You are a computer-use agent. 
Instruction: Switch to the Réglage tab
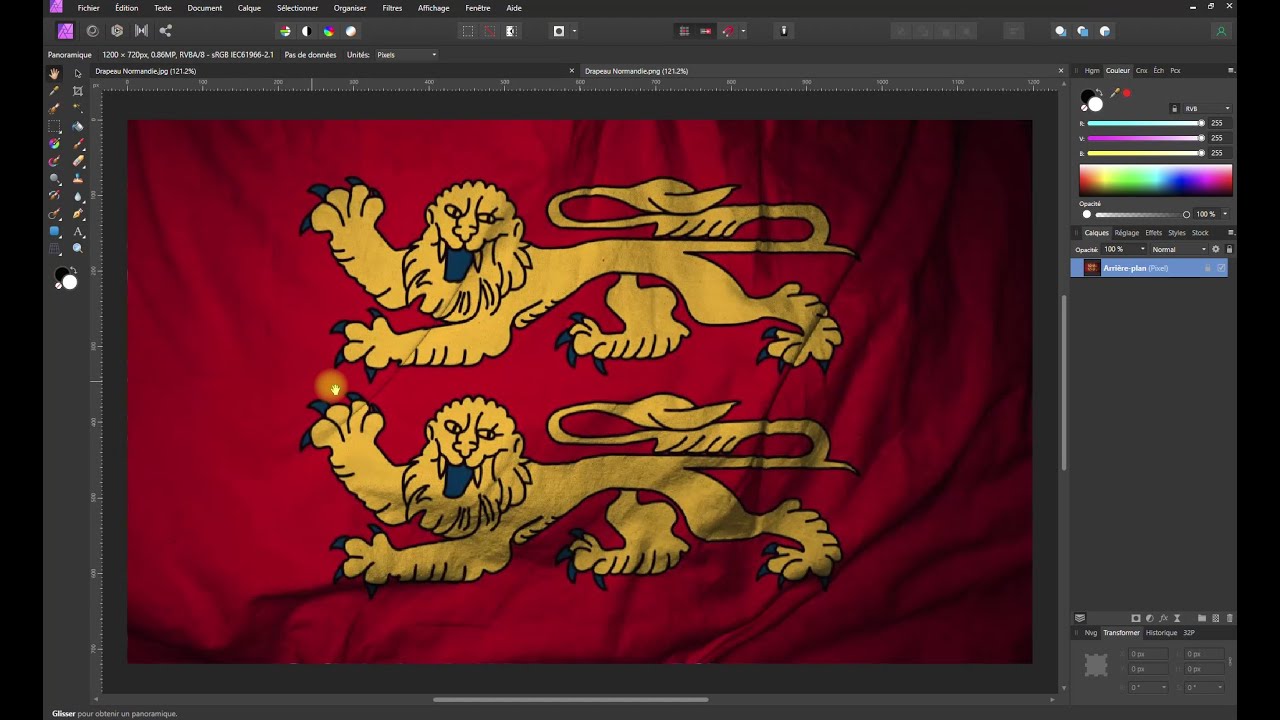[1127, 233]
